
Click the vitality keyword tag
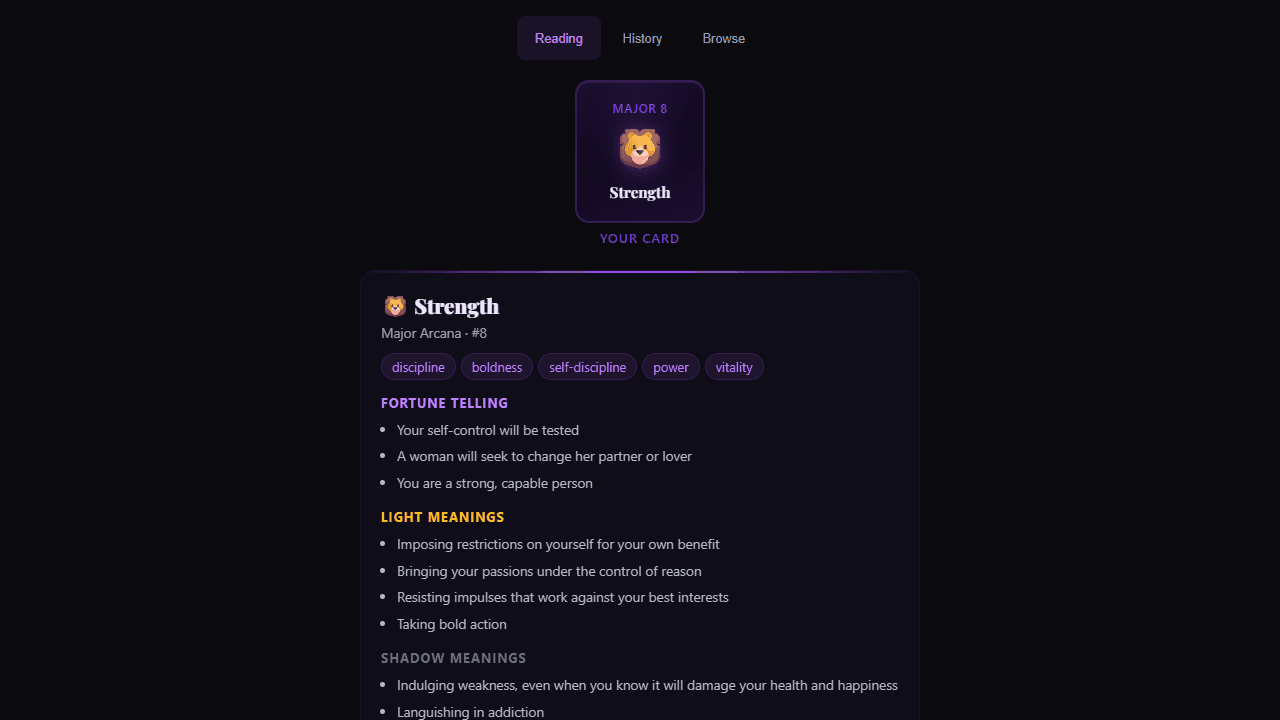click(734, 367)
